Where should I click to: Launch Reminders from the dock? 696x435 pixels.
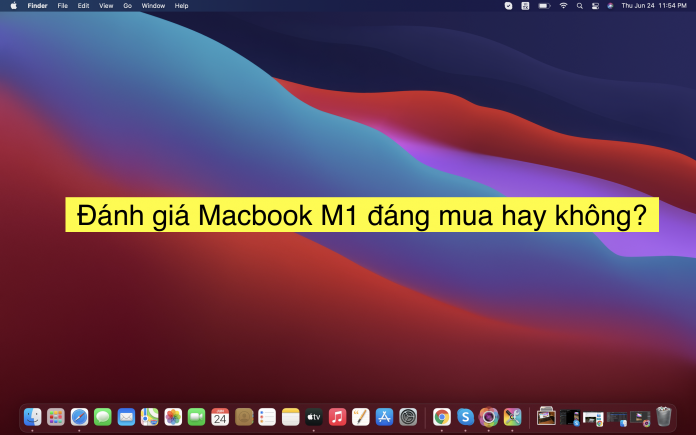(x=267, y=417)
